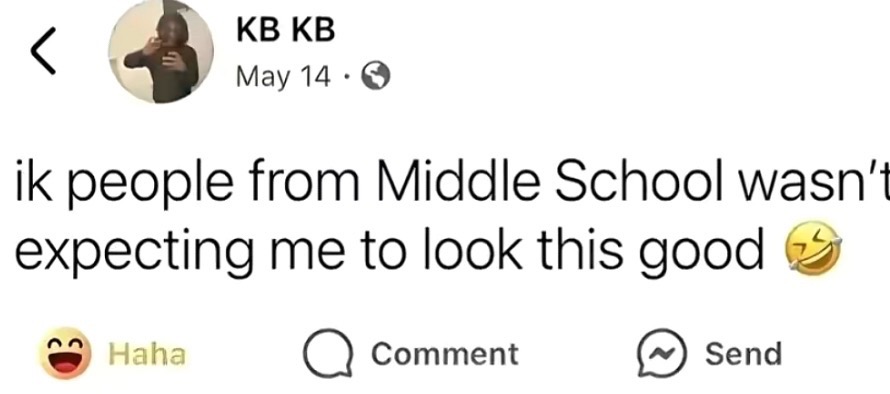Click the Comment text label
Viewport: 890px width, 394px height.
pyautogui.click(x=445, y=354)
